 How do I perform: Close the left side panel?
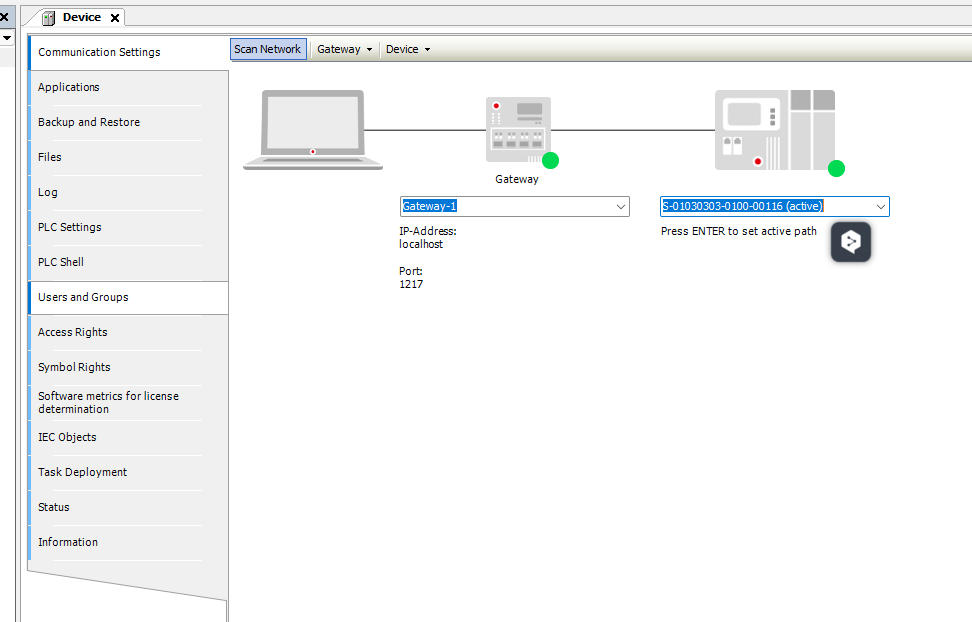4,17
